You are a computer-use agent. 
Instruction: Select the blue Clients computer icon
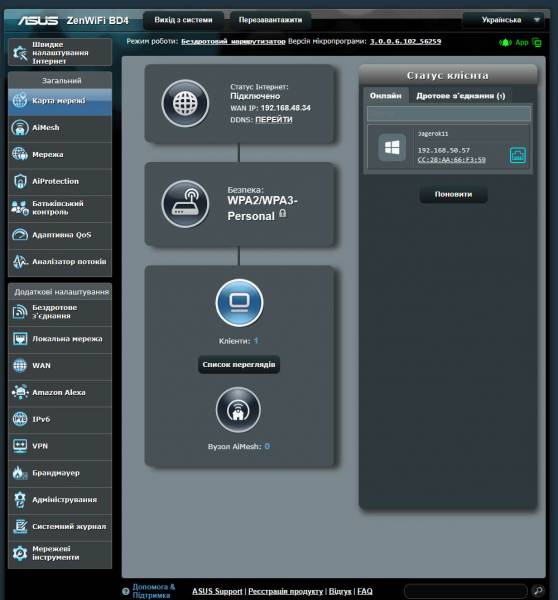[239, 303]
